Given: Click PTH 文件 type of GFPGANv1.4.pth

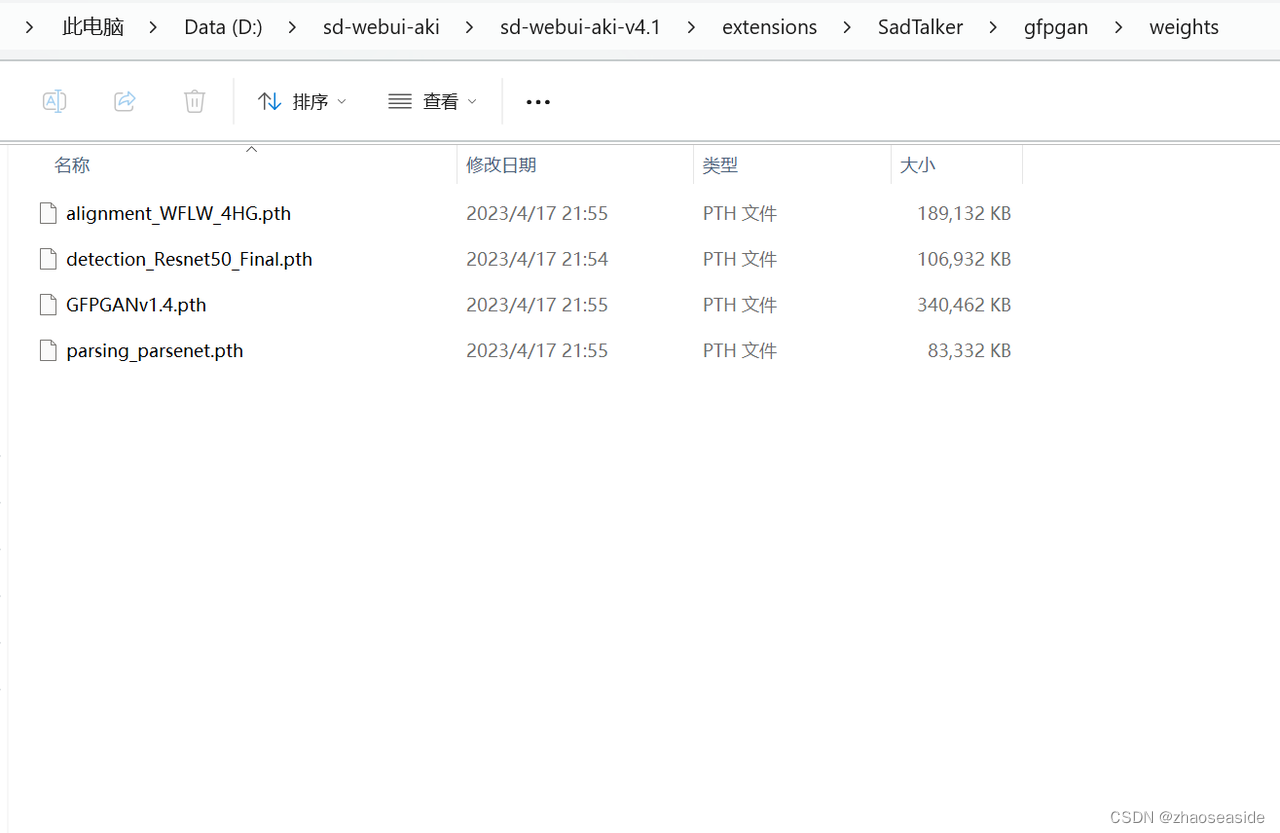Looking at the screenshot, I should click(x=740, y=305).
